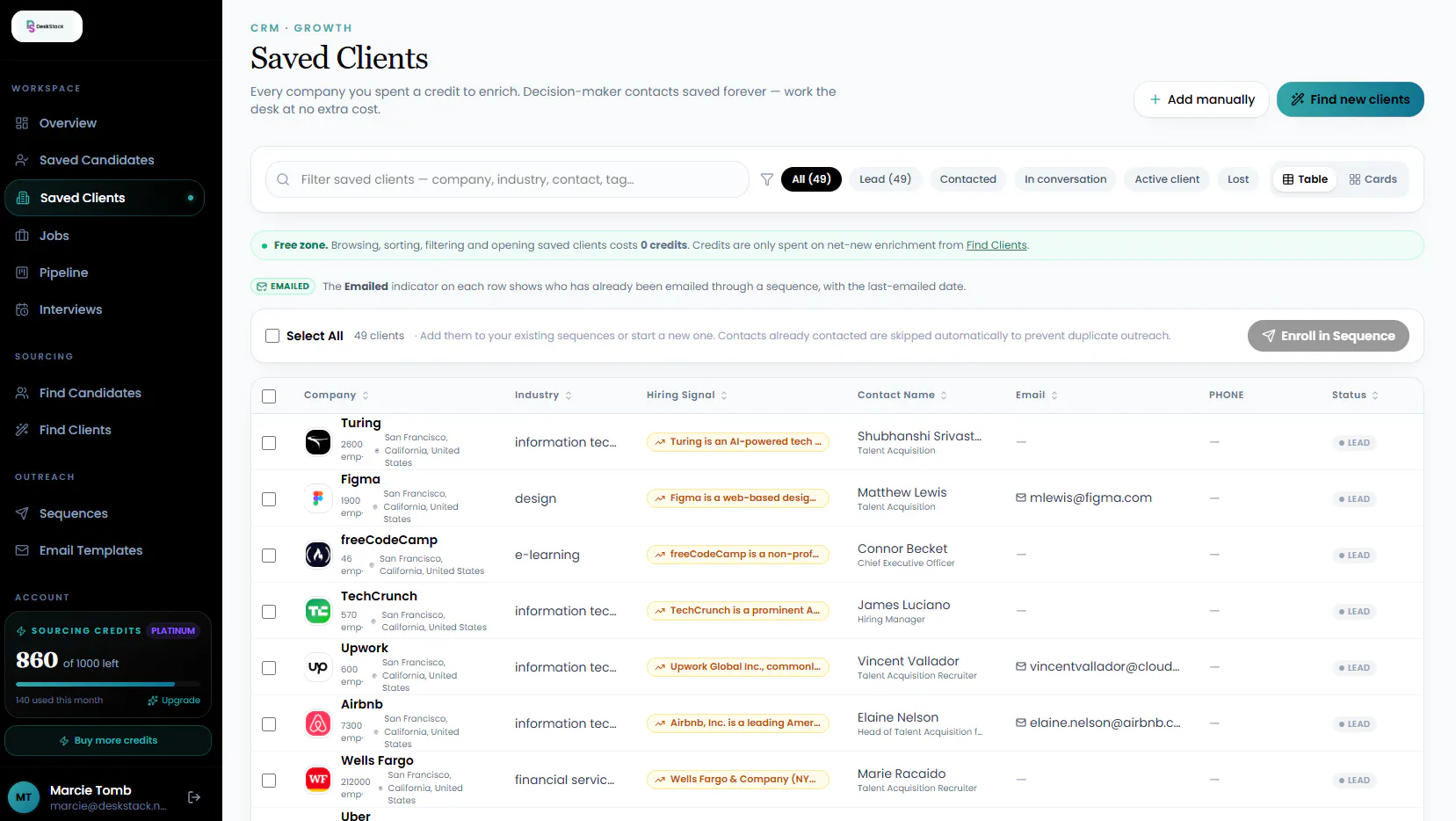1456x821 pixels.
Task: Sort by the Company column
Action: click(337, 396)
